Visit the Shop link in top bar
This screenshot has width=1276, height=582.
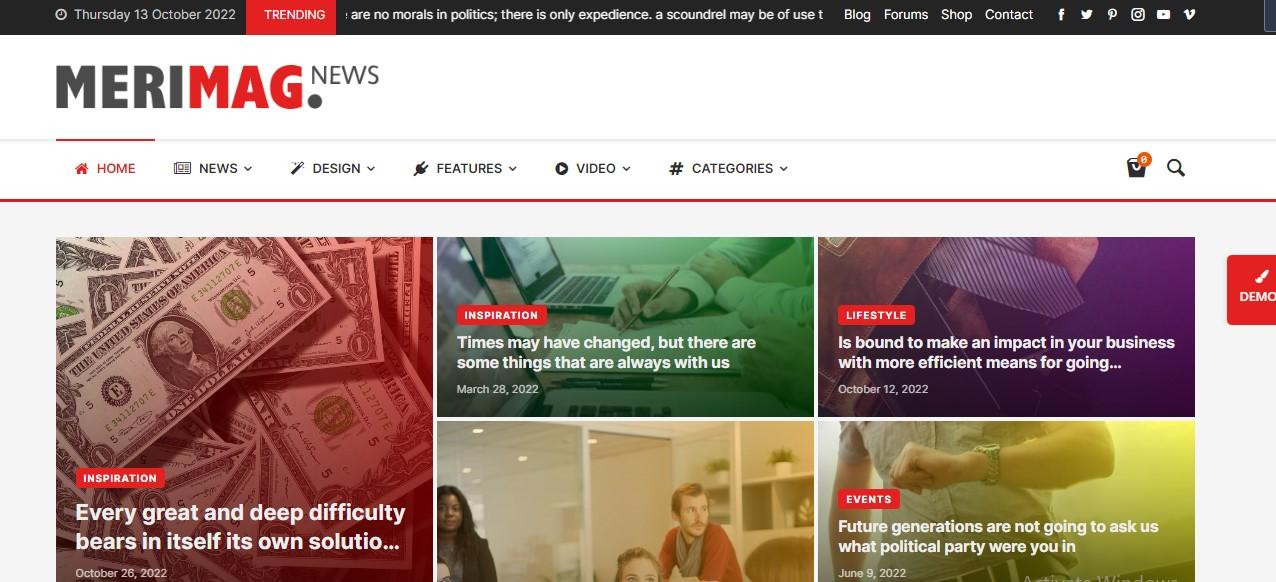pos(956,15)
